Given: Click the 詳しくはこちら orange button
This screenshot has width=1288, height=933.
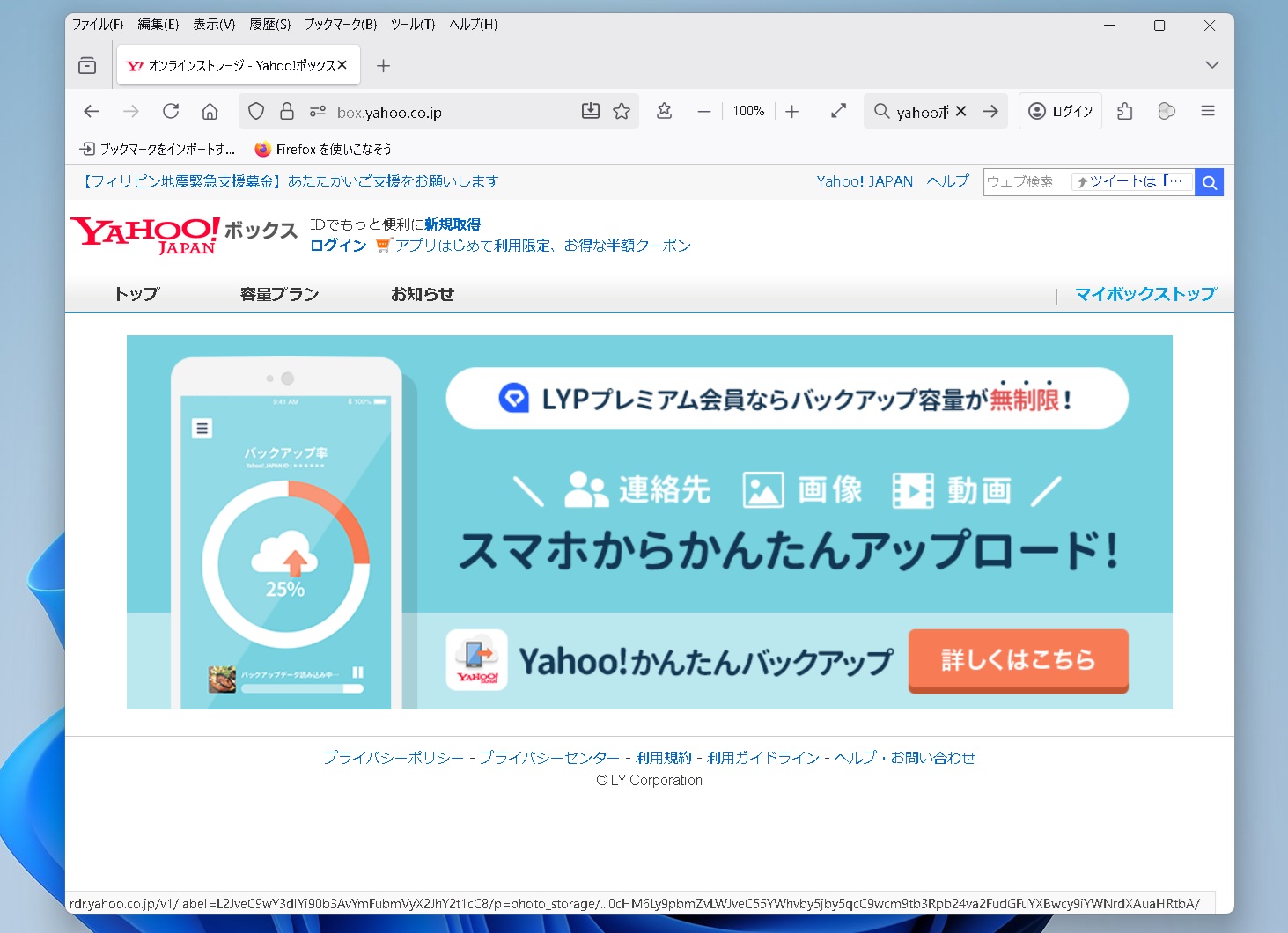Looking at the screenshot, I should pyautogui.click(x=1018, y=660).
